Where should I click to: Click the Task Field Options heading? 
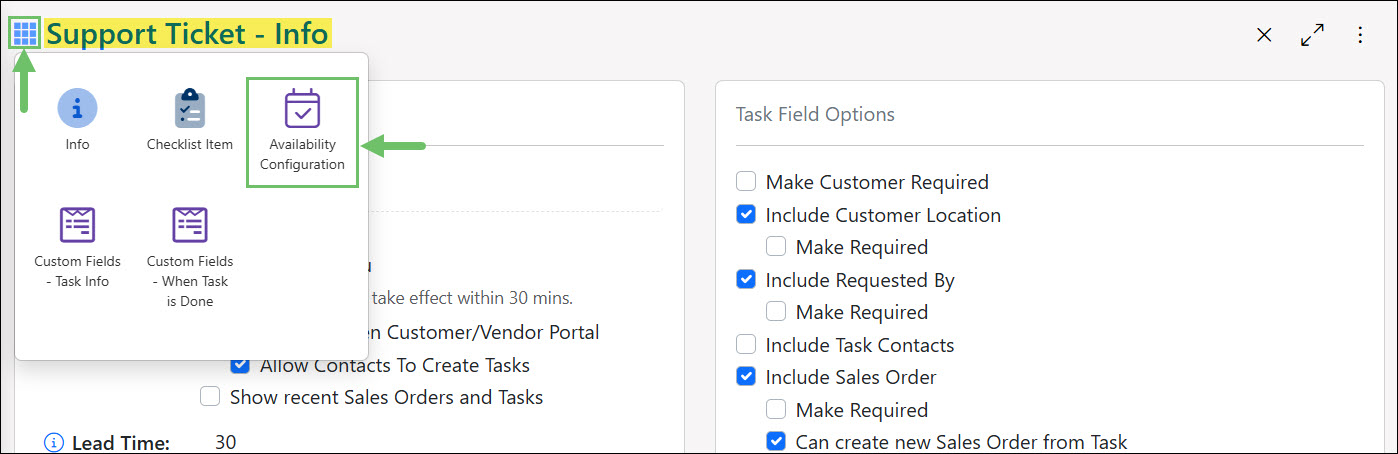815,114
